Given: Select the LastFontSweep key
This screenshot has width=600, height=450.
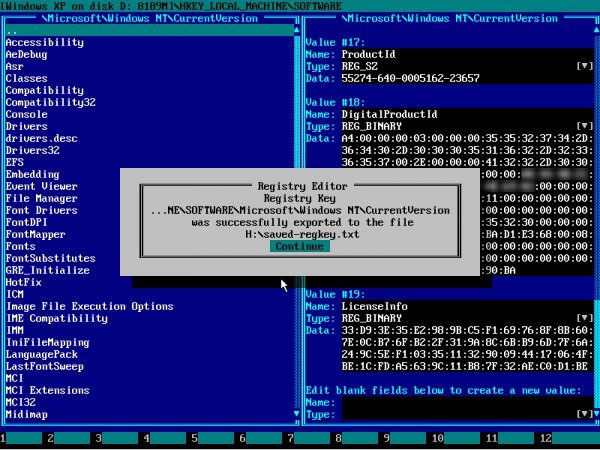Looking at the screenshot, I should tap(45, 366).
